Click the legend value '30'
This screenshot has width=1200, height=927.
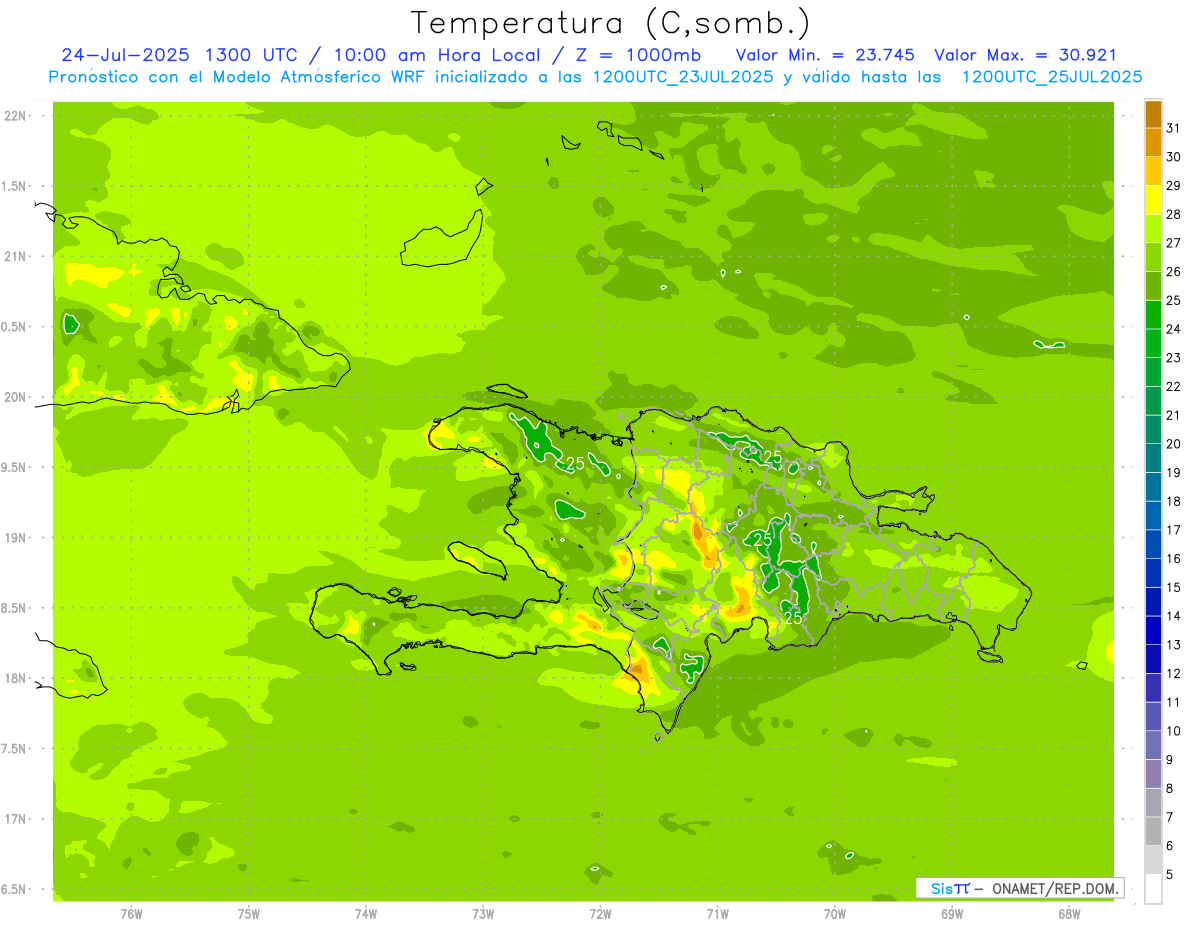click(1174, 157)
